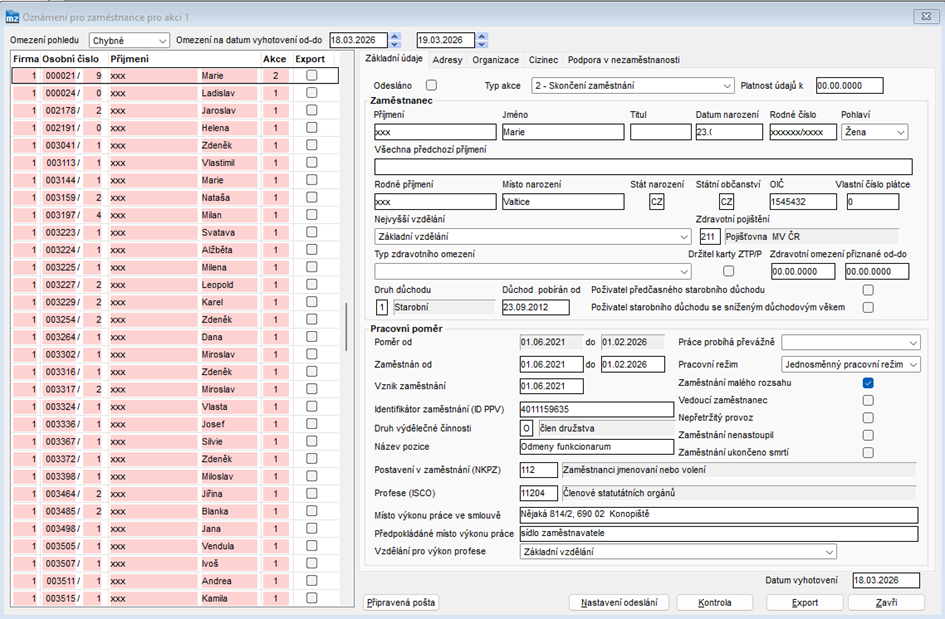This screenshot has width=945, height=619.
Task: Open the Organizace tab
Action: pos(495,60)
